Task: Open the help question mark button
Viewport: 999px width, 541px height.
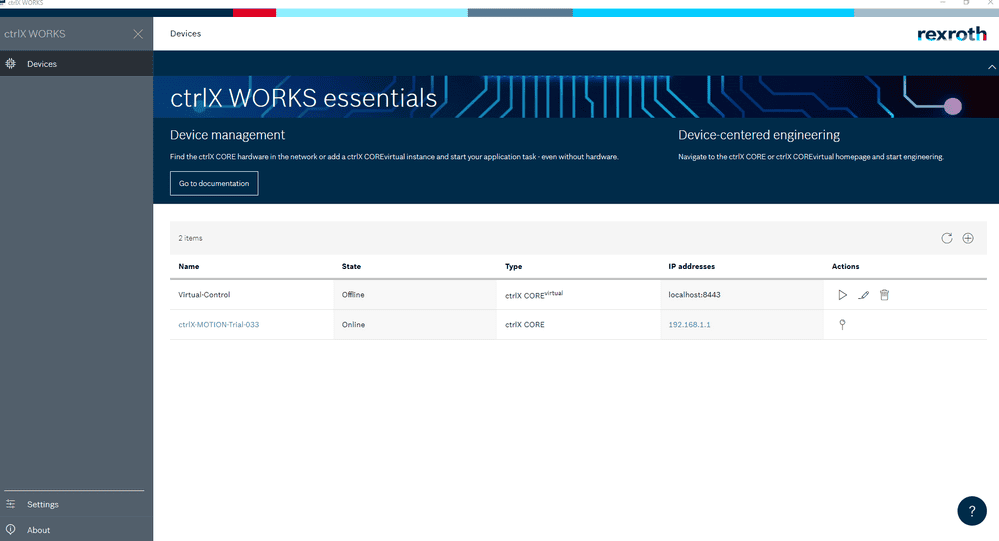Action: coord(971,511)
